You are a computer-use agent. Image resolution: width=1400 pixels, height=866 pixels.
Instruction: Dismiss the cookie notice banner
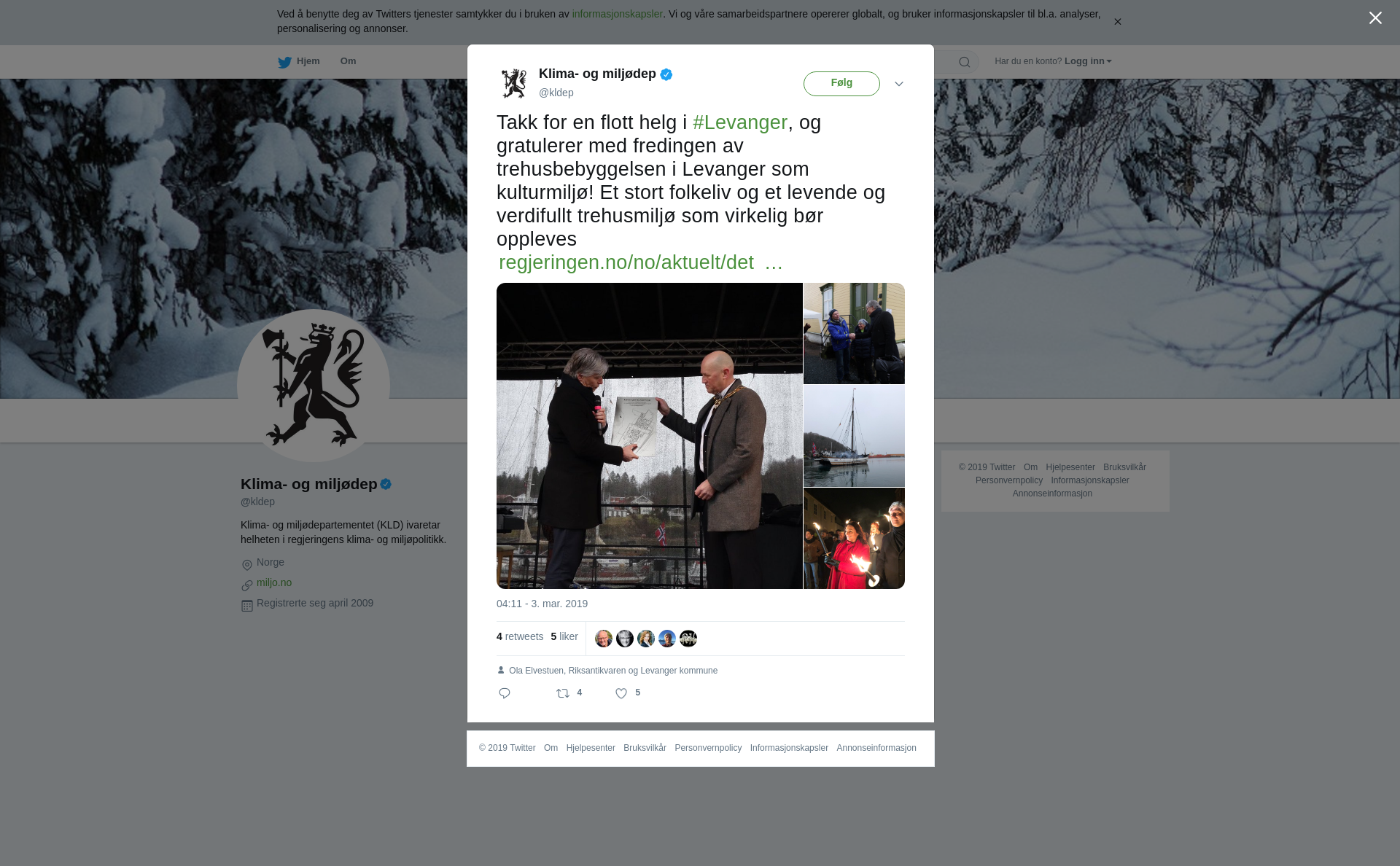(1117, 22)
